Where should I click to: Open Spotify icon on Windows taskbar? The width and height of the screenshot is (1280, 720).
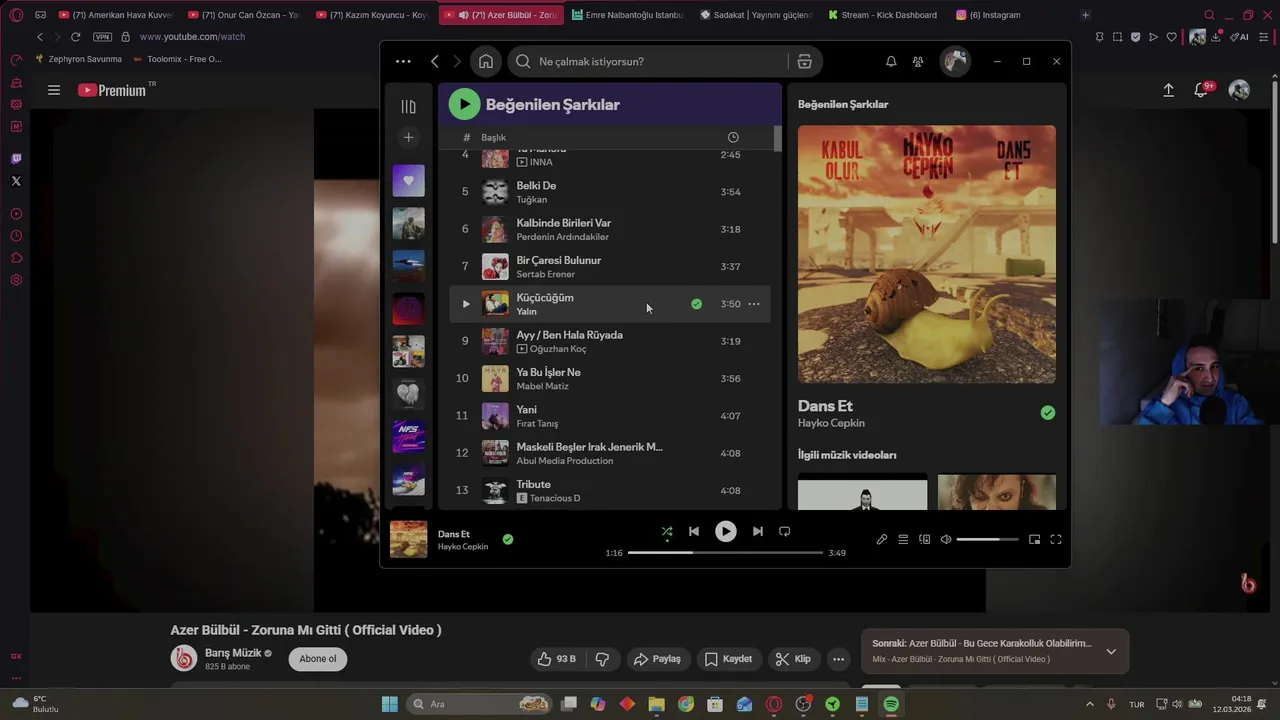[891, 704]
